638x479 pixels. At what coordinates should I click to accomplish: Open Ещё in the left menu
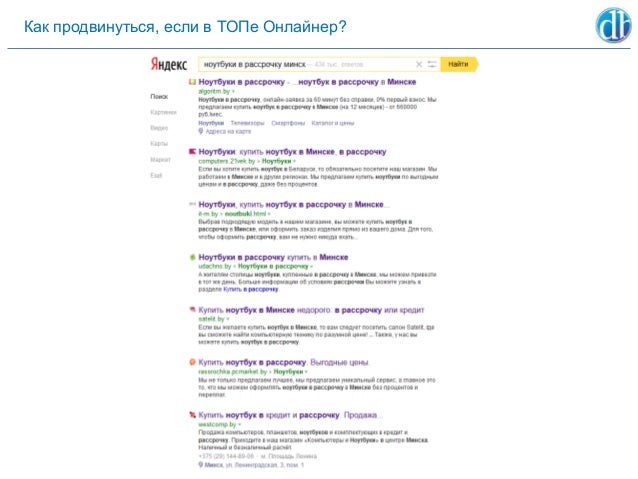coord(156,175)
